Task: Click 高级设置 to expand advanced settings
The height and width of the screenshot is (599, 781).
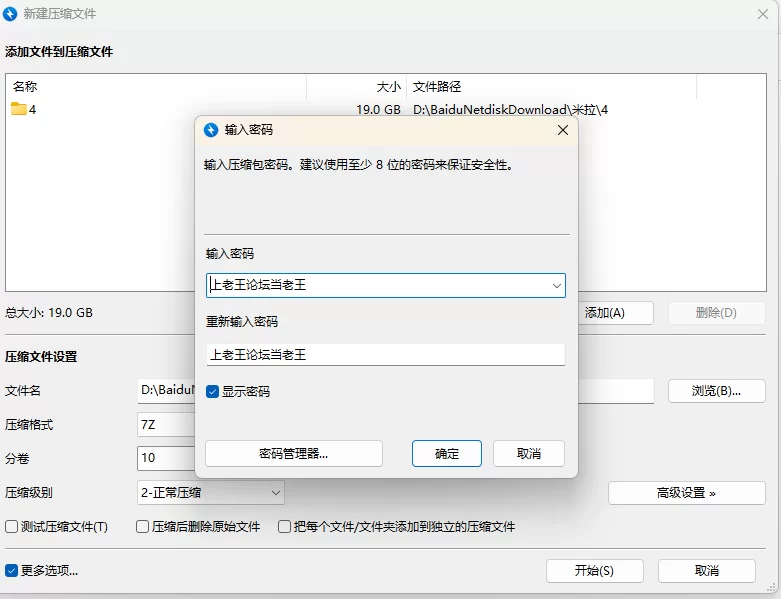Action: click(x=686, y=492)
